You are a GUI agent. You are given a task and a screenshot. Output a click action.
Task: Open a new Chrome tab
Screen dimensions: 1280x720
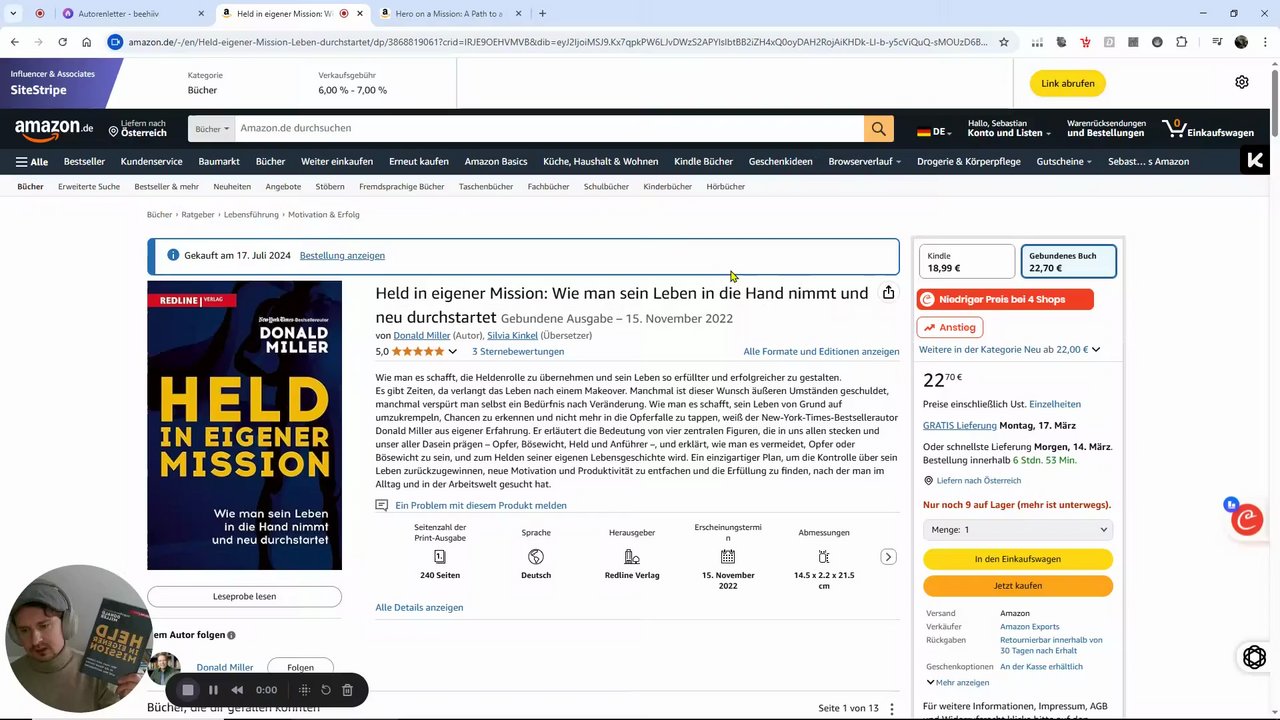point(542,14)
